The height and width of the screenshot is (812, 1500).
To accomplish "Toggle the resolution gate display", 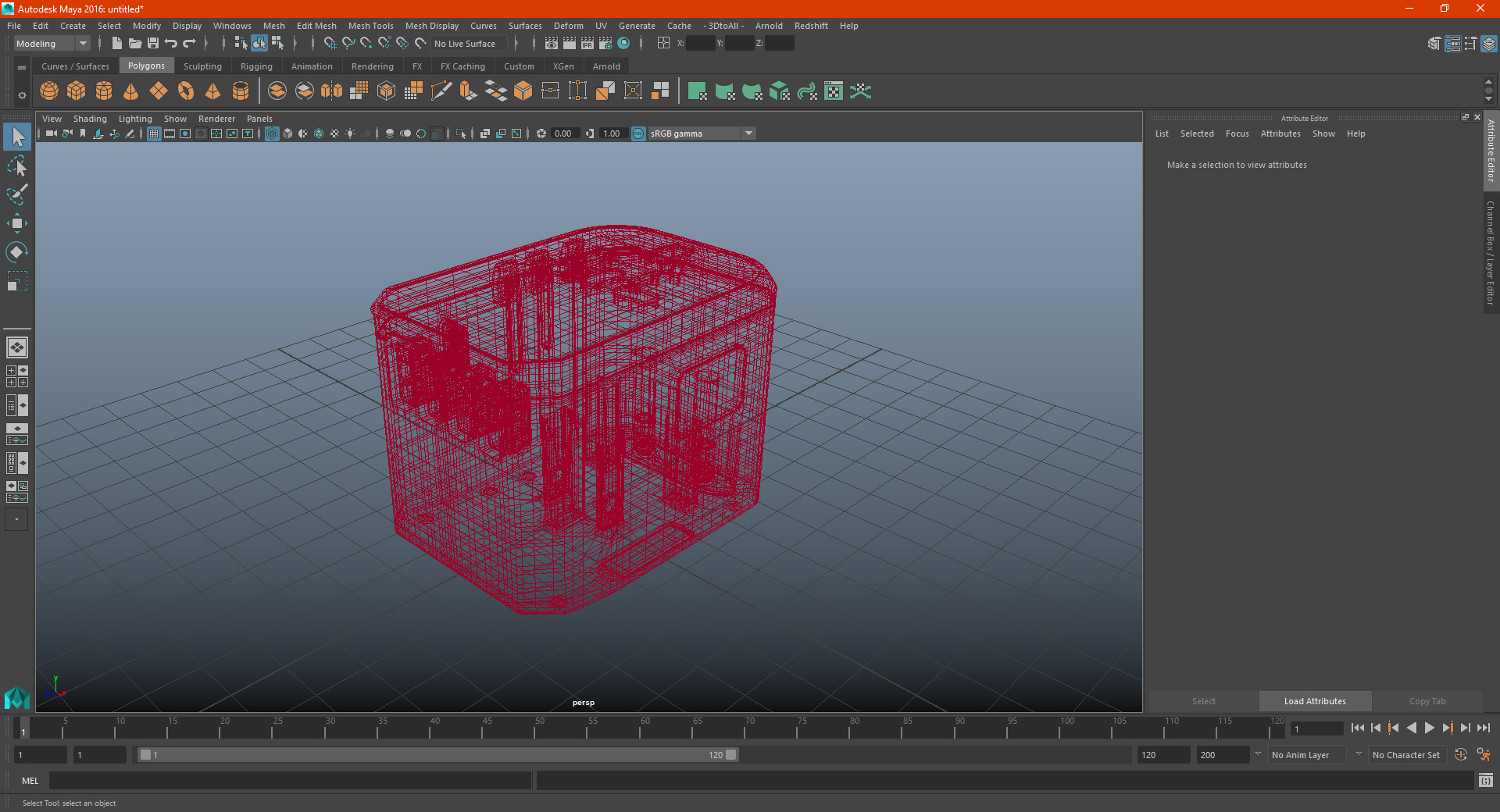I will pos(185,134).
